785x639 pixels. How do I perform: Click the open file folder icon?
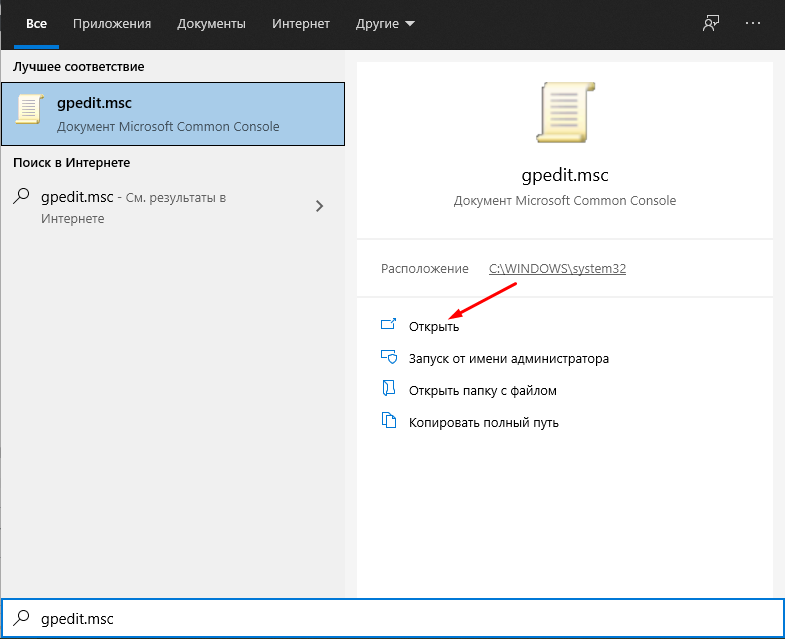388,389
